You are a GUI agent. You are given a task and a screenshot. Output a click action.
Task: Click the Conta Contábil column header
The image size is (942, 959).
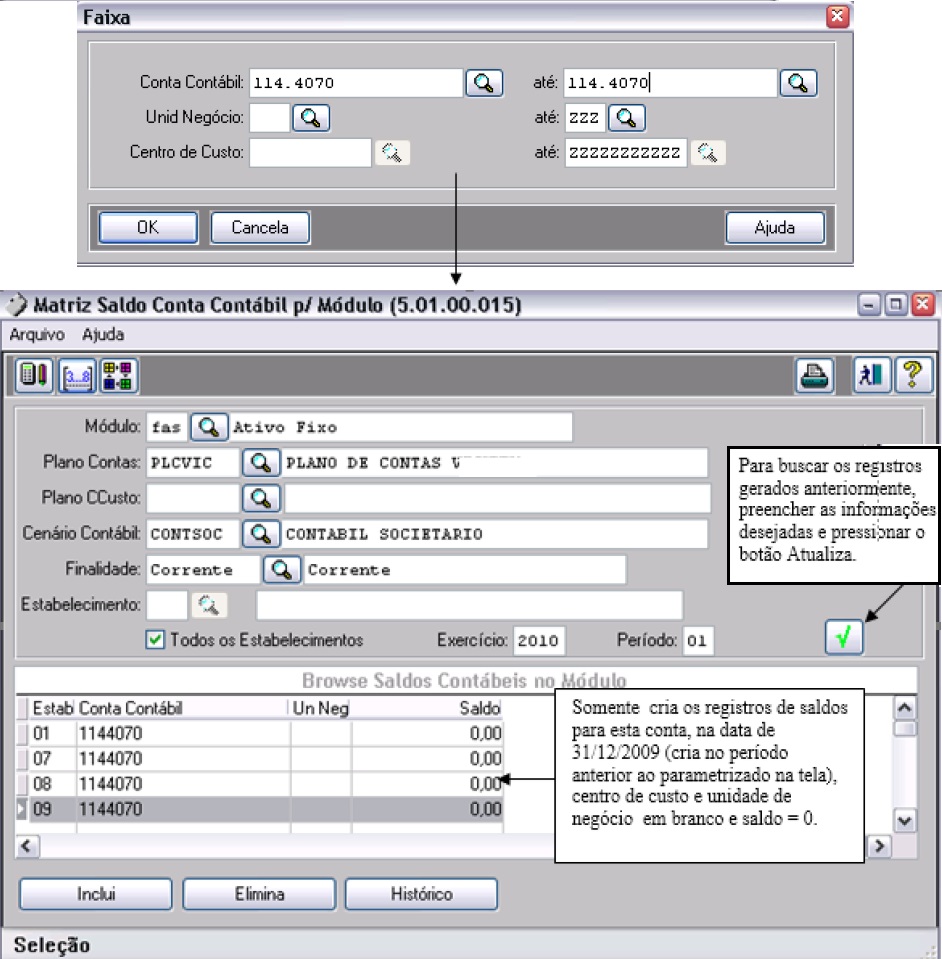point(182,708)
